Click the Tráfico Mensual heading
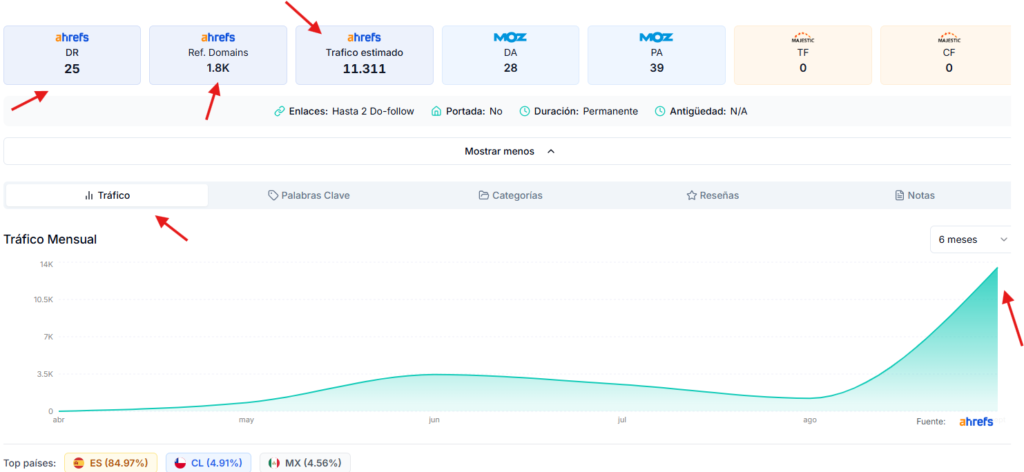The image size is (1024, 472). 50,240
